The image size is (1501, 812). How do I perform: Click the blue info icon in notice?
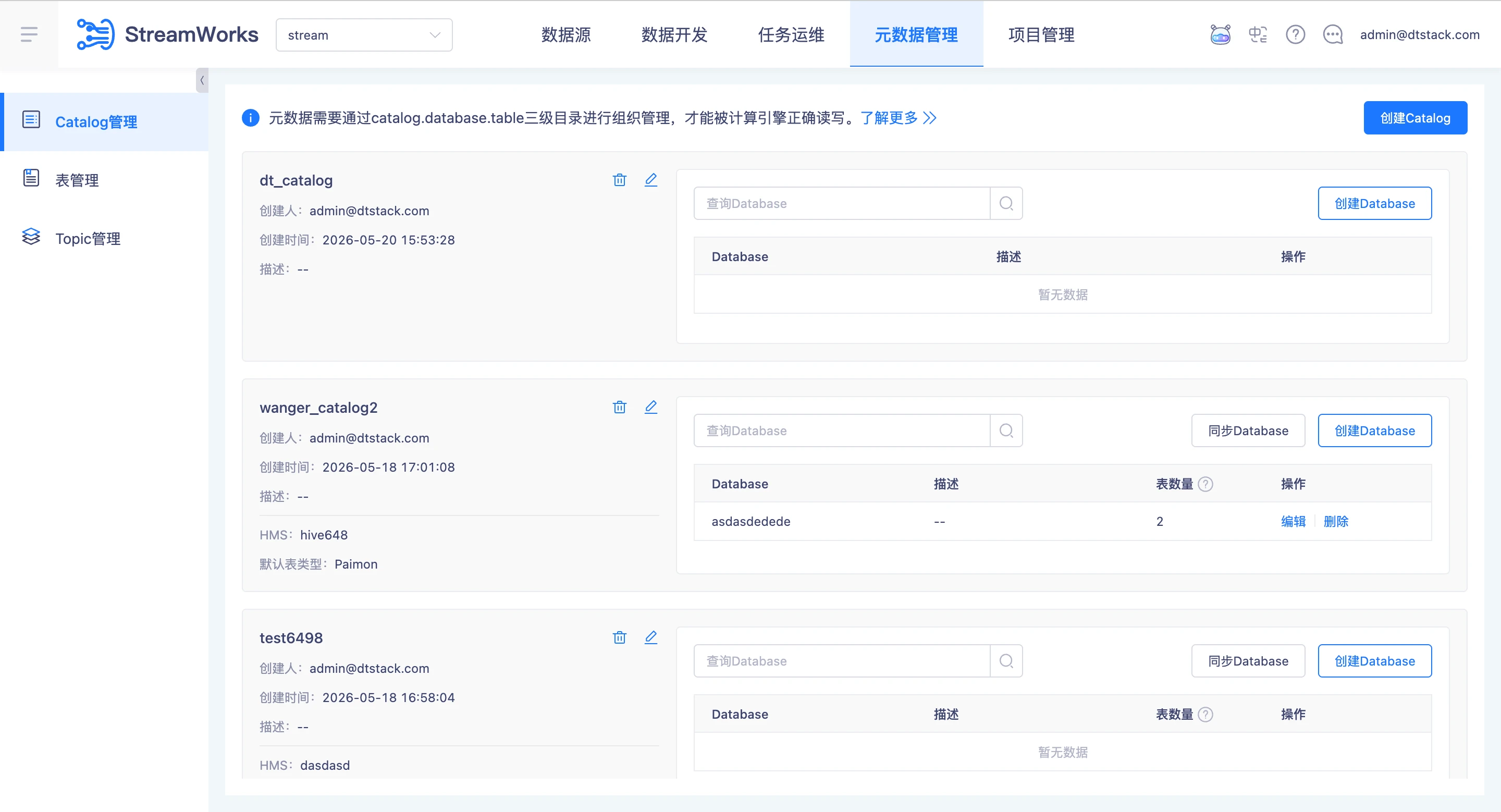(251, 118)
